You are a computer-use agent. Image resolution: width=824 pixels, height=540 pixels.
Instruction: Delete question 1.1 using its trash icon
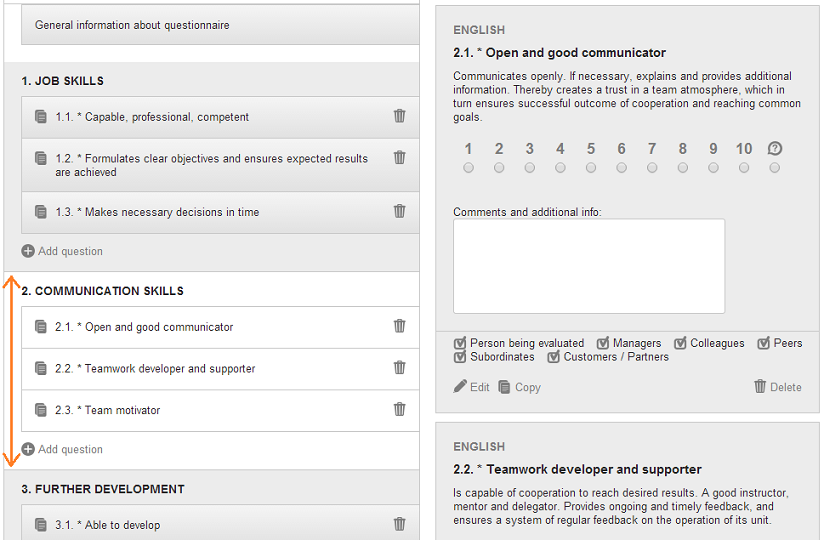(399, 116)
